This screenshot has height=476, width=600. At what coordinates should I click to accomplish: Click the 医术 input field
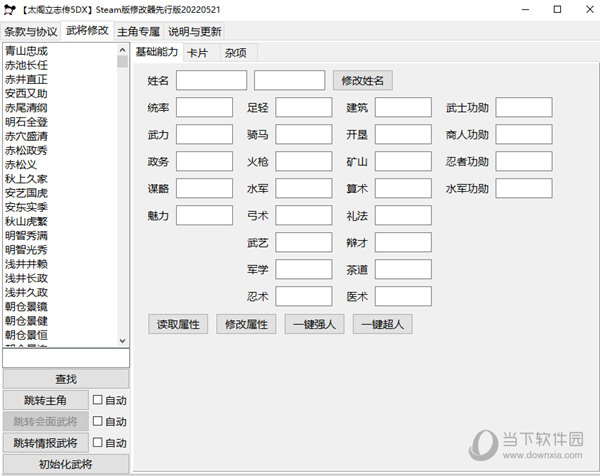(403, 296)
